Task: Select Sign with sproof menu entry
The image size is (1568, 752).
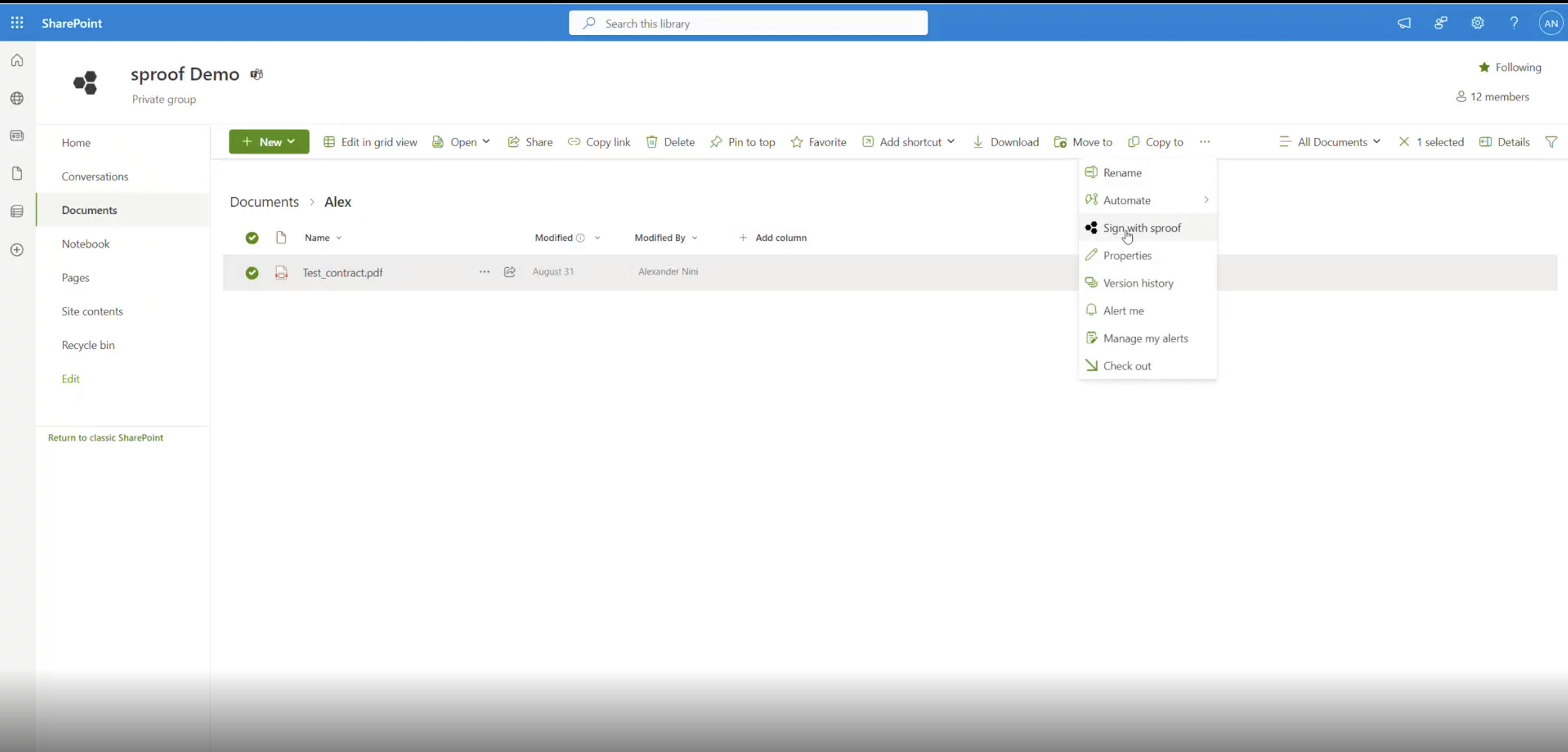Action: click(1147, 228)
